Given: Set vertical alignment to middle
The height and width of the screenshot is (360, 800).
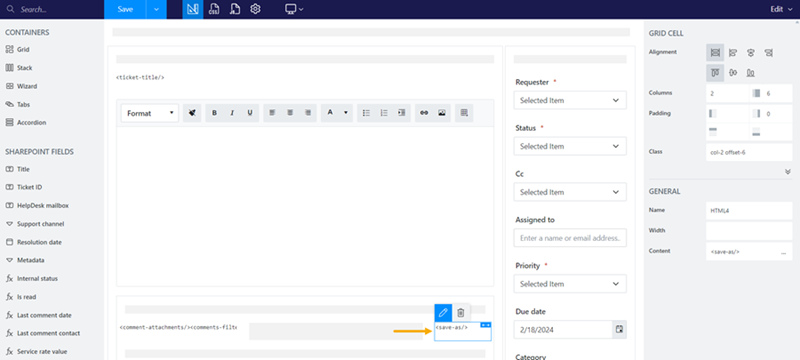Looking at the screenshot, I should pos(733,73).
